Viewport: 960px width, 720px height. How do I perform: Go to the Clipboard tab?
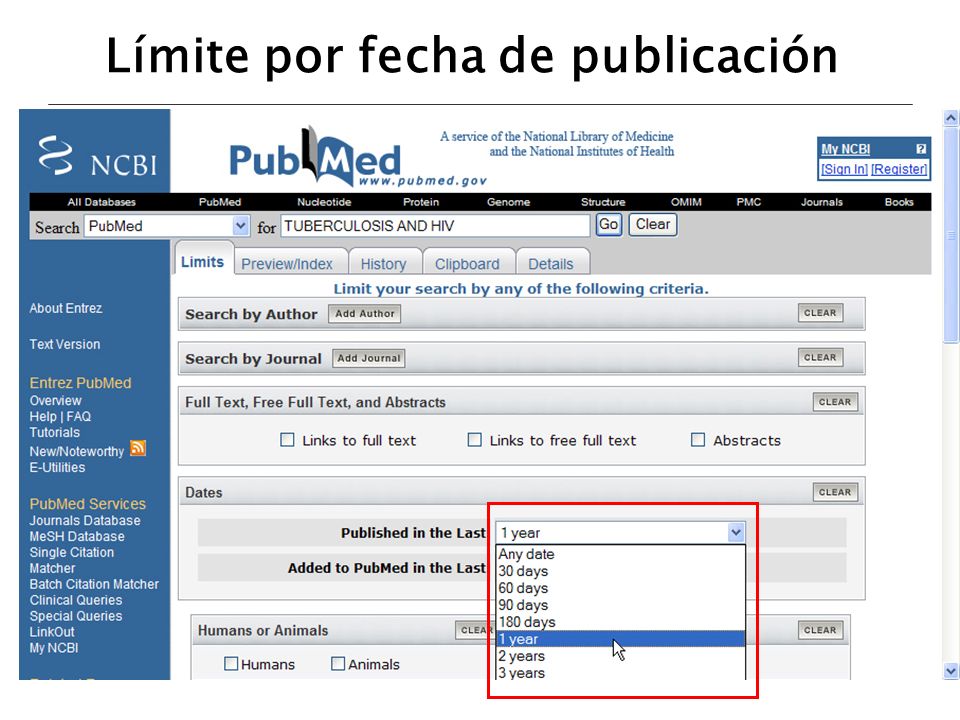467,264
